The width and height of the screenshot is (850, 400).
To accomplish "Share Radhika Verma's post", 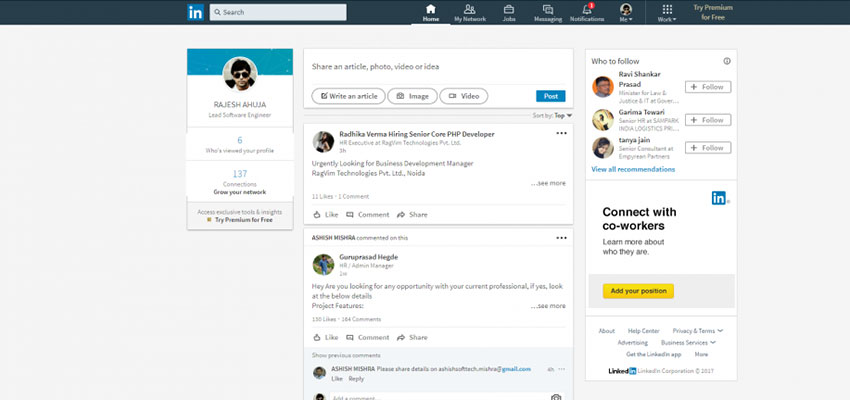I will tap(412, 215).
